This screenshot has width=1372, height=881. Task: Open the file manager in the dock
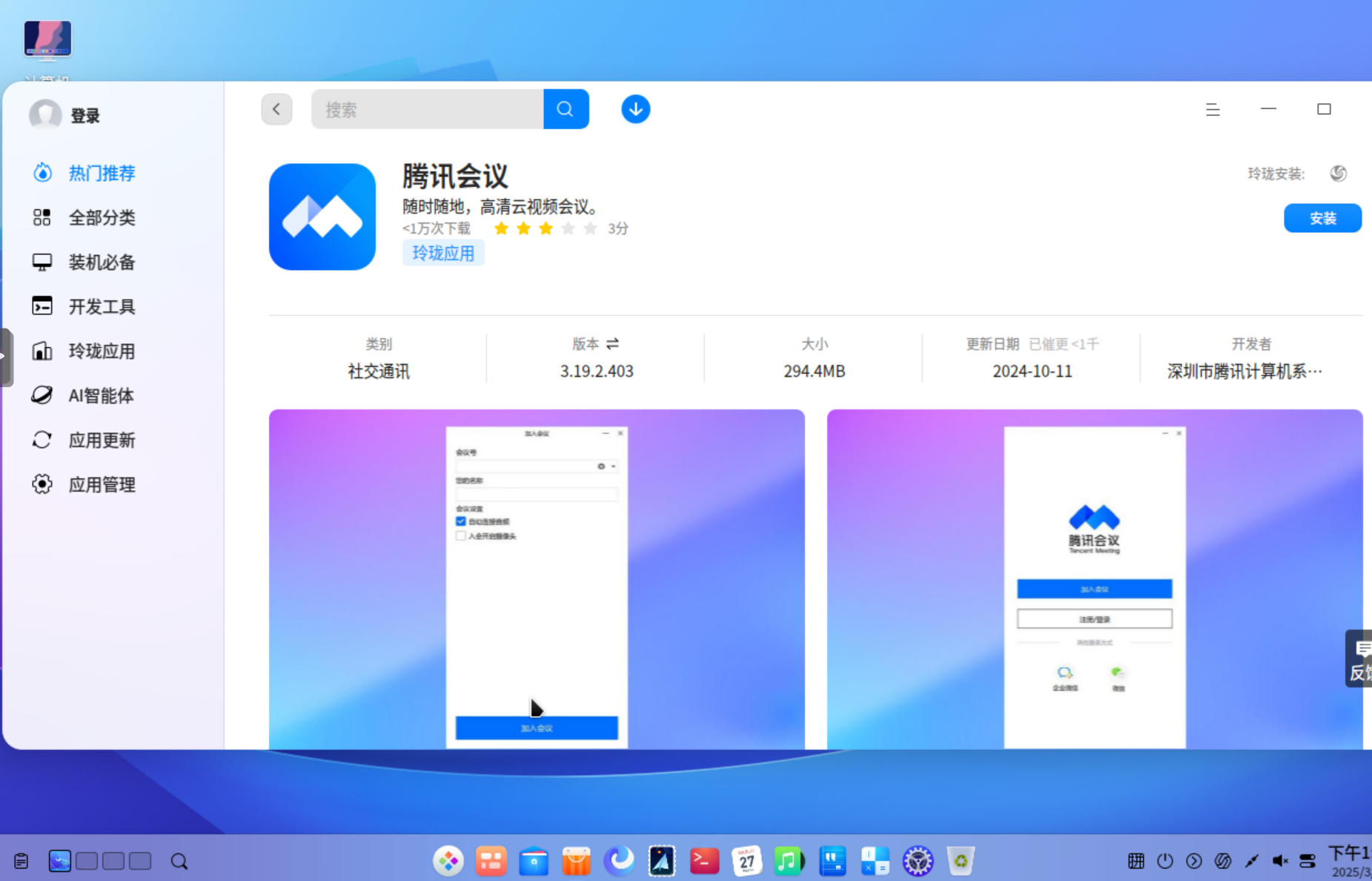pos(534,861)
